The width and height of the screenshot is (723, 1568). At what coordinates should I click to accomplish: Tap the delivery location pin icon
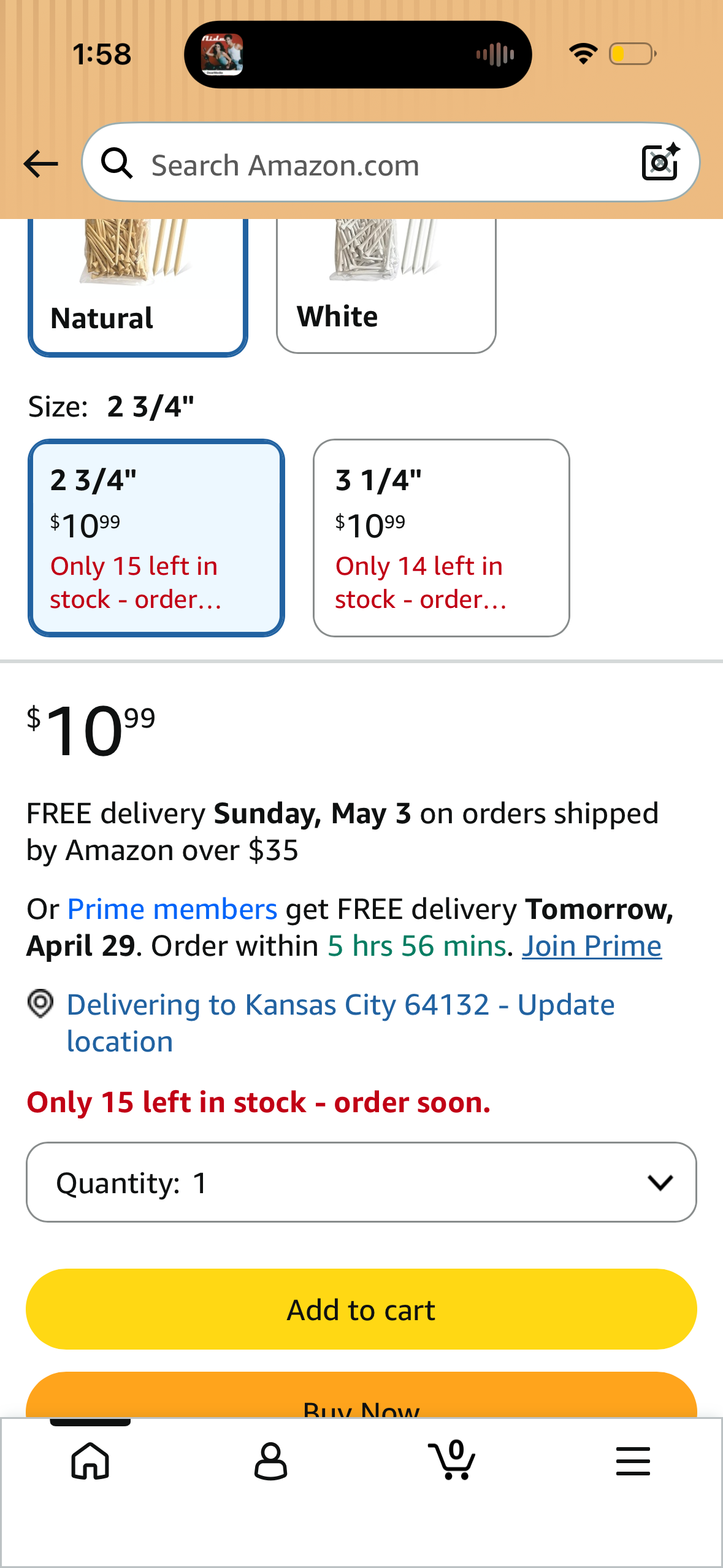pyautogui.click(x=40, y=1004)
